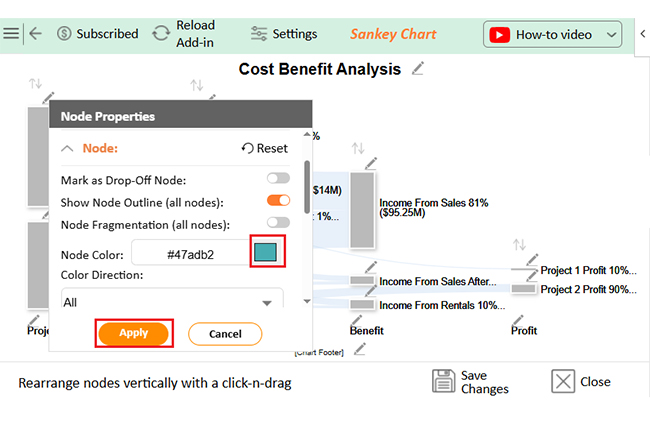Click the Node Color hex input field
Image resolution: width=650 pixels, height=421 pixels.
190,253
